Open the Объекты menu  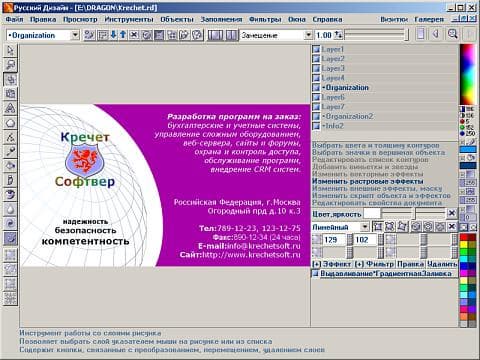coord(177,19)
